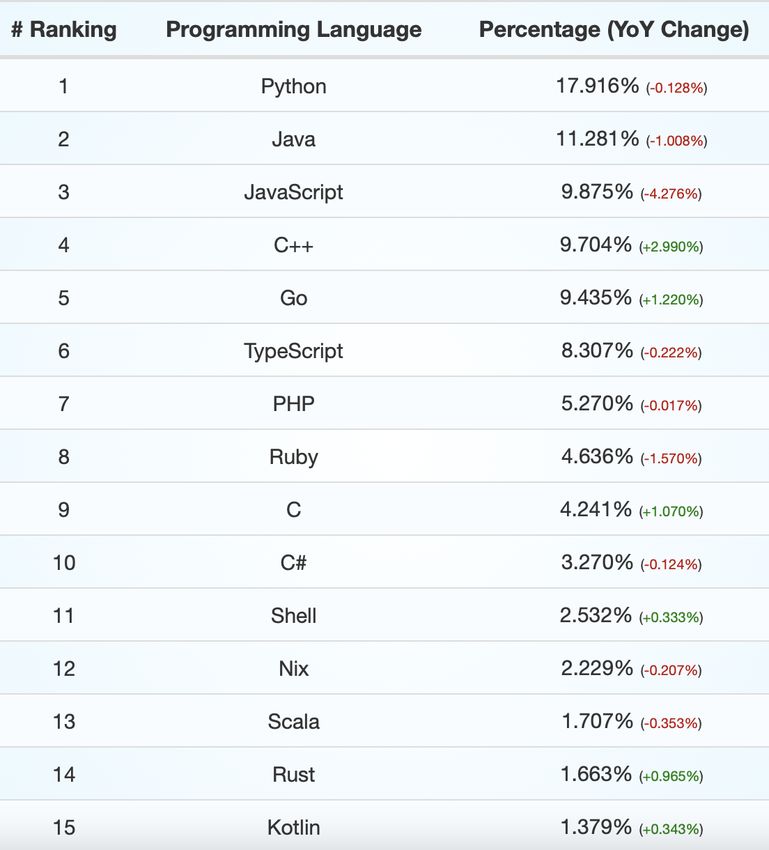Click the -4.276% change for JavaScript
Screen dimensions: 769x850
tap(671, 194)
